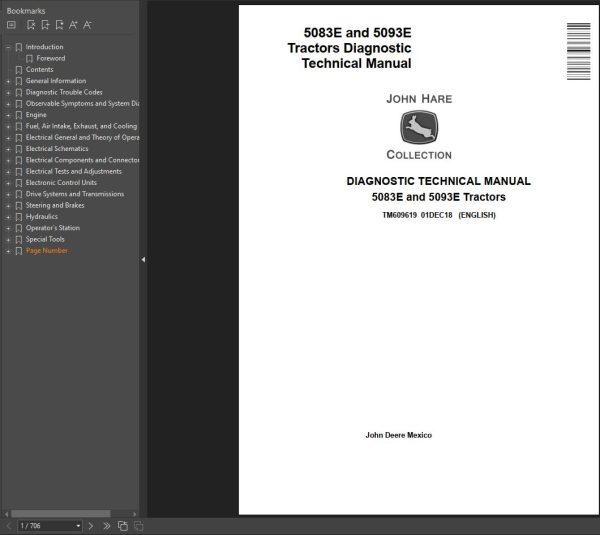
Task: Go to the next page arrow
Action: (91, 526)
